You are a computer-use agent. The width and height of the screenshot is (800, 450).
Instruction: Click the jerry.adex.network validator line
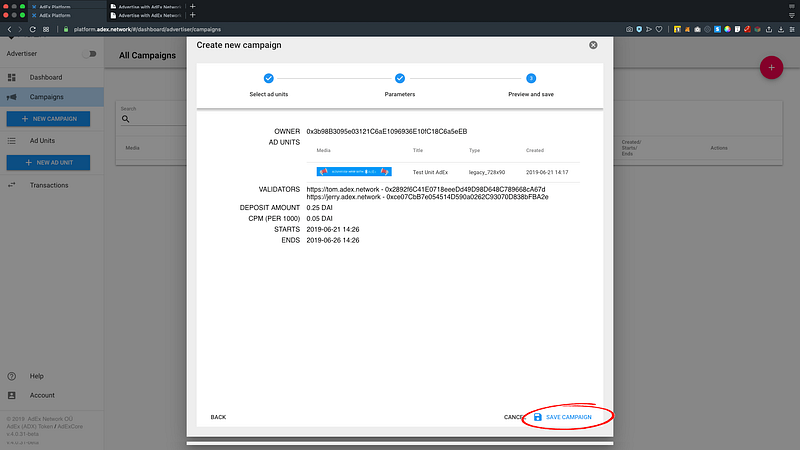click(427, 197)
